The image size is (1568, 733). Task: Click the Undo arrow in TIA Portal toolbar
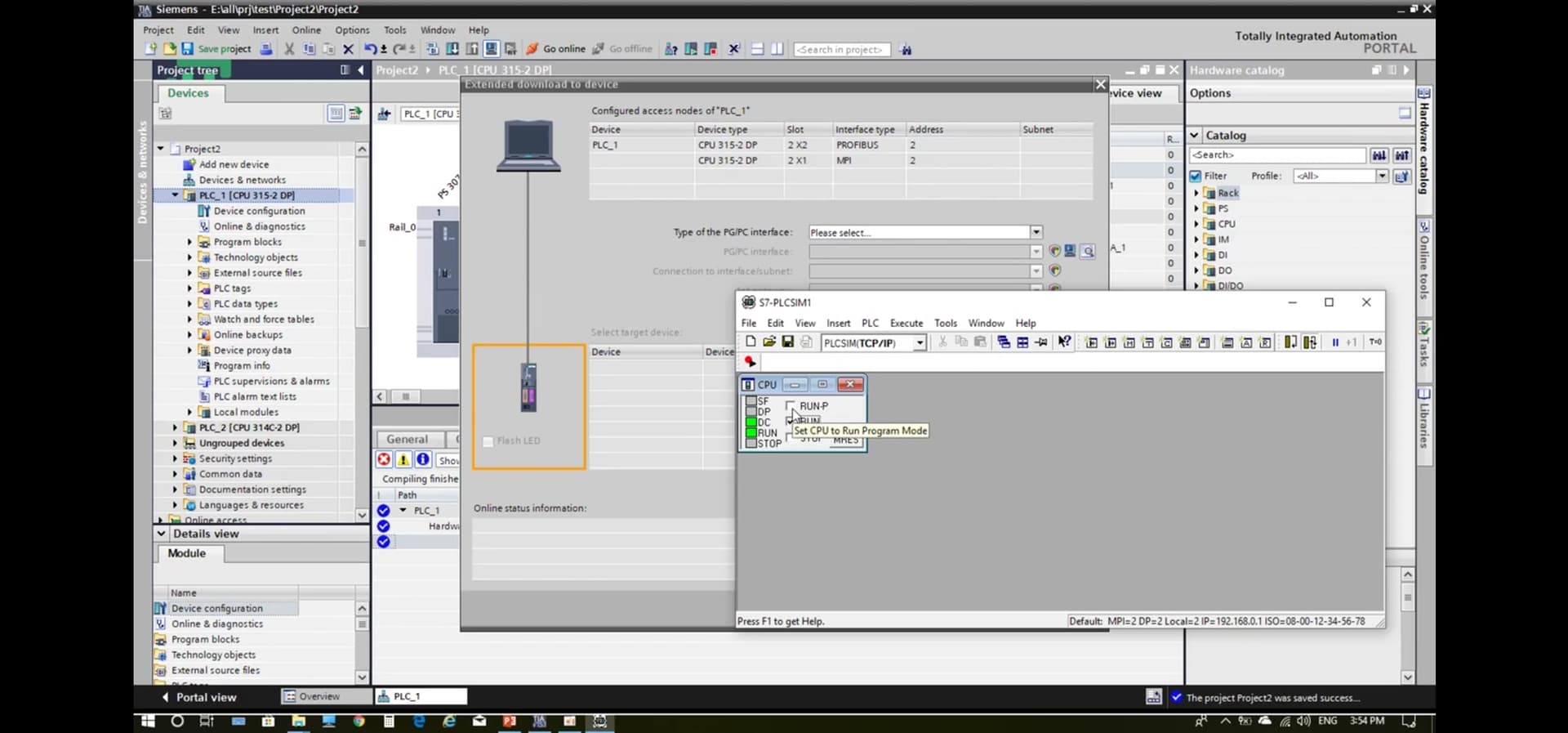coord(371,49)
